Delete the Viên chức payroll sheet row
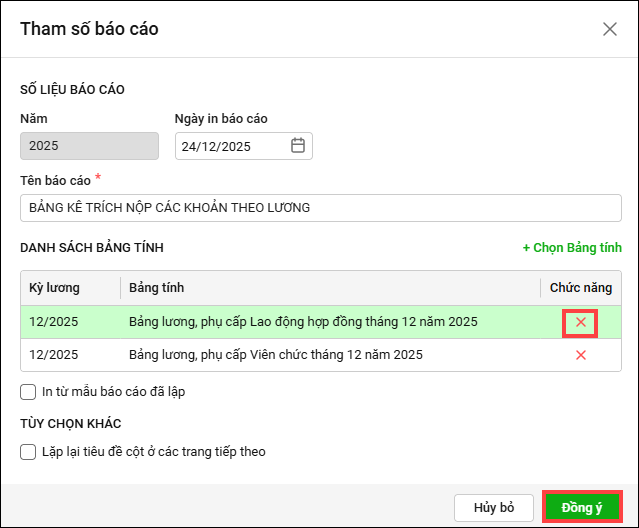 tap(580, 355)
